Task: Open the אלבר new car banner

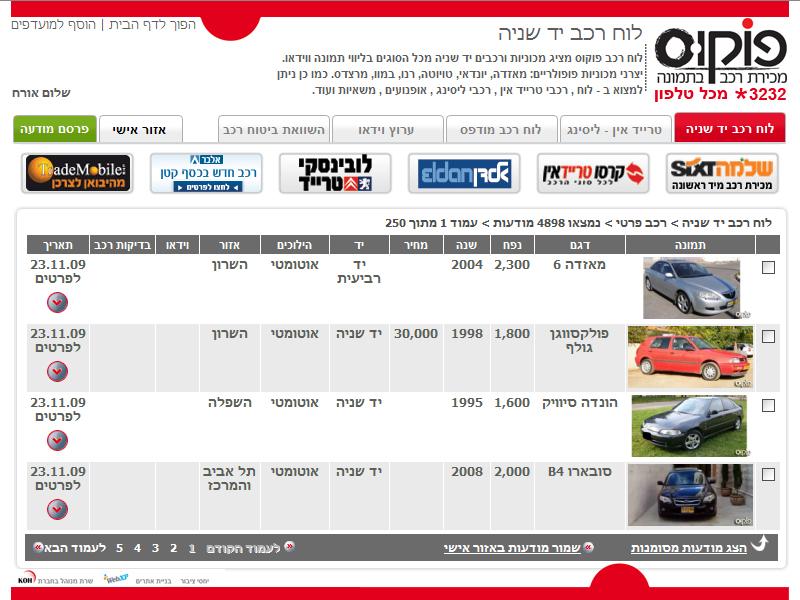Action: [x=206, y=173]
